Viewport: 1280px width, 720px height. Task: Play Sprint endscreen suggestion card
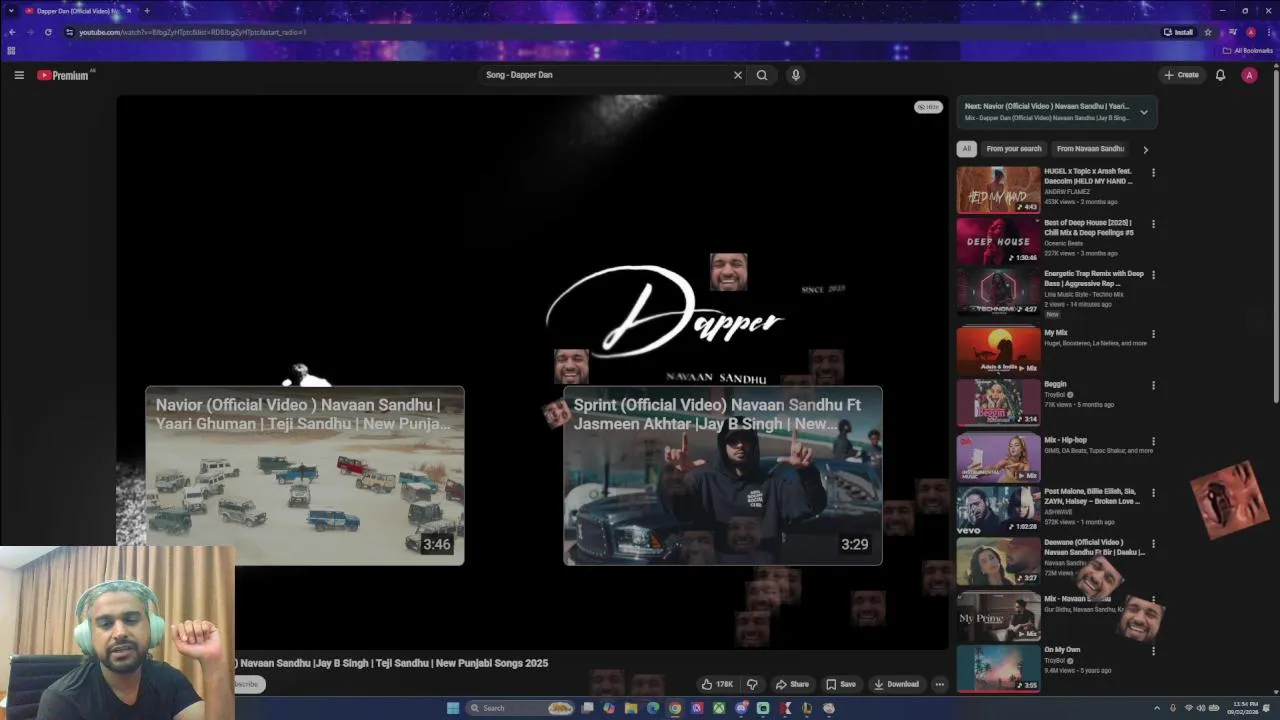tap(723, 476)
